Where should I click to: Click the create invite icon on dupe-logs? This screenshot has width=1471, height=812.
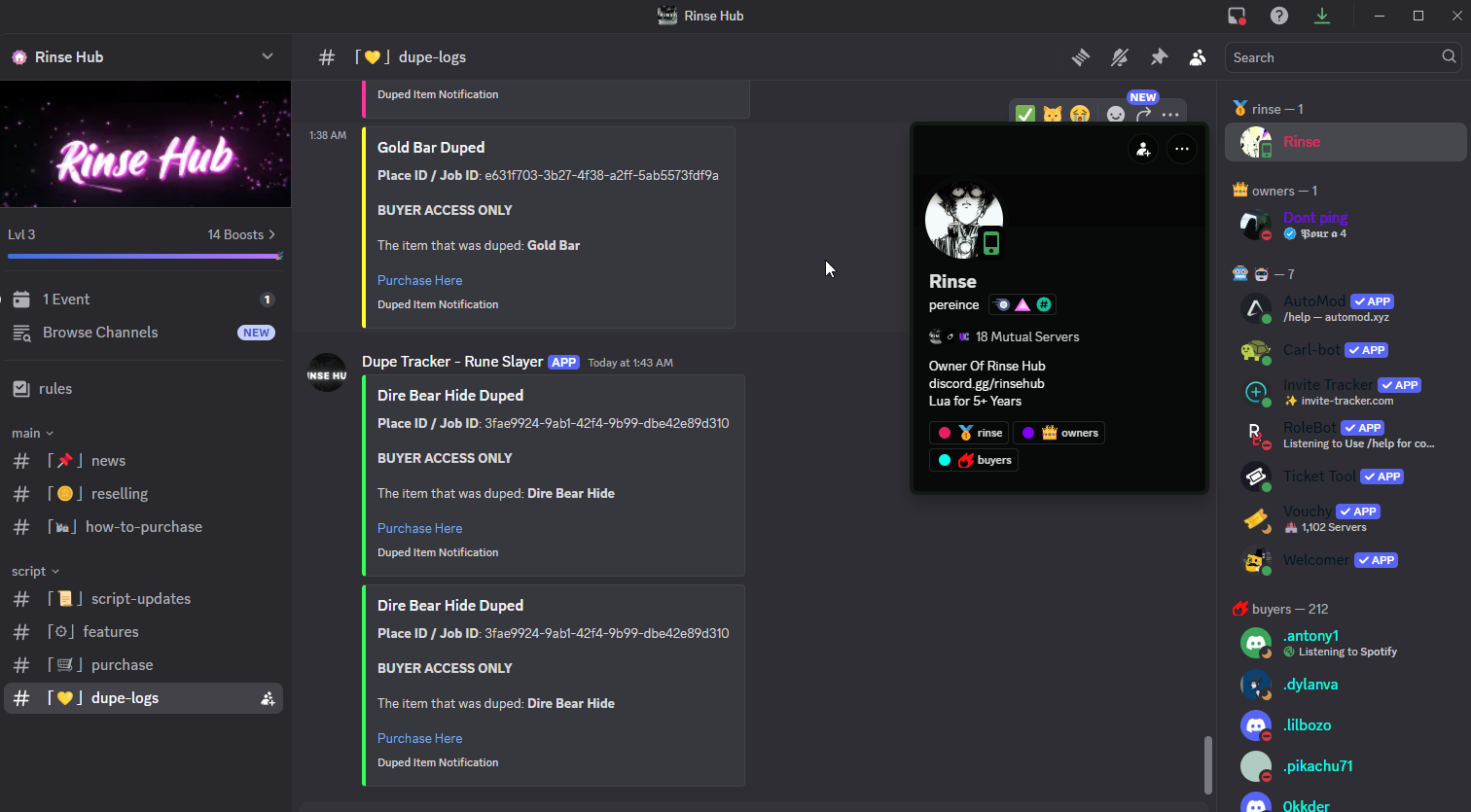[x=268, y=698]
